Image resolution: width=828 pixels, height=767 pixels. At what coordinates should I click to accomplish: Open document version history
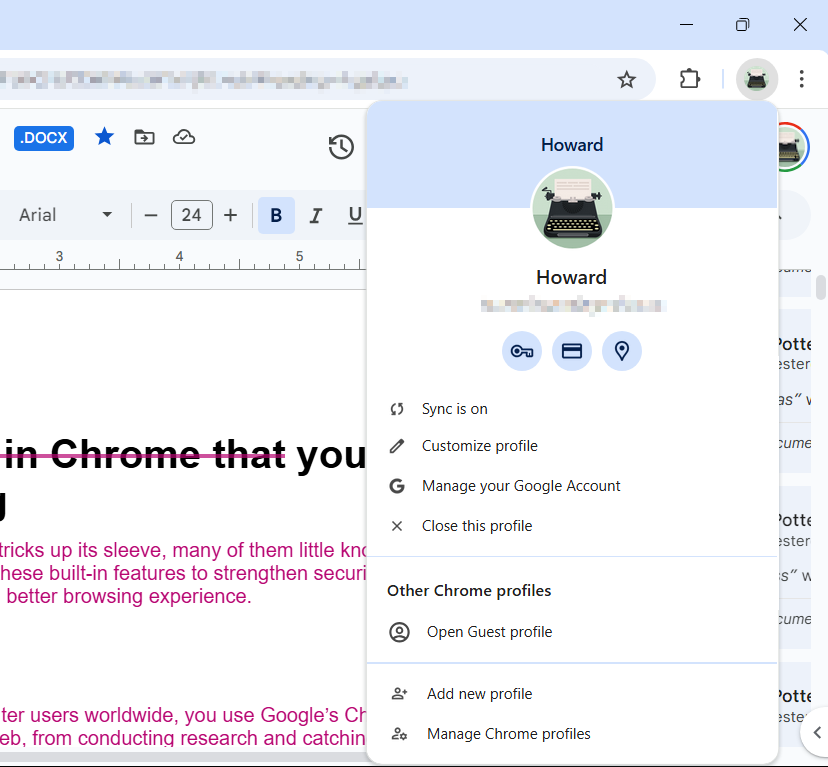coord(341,147)
